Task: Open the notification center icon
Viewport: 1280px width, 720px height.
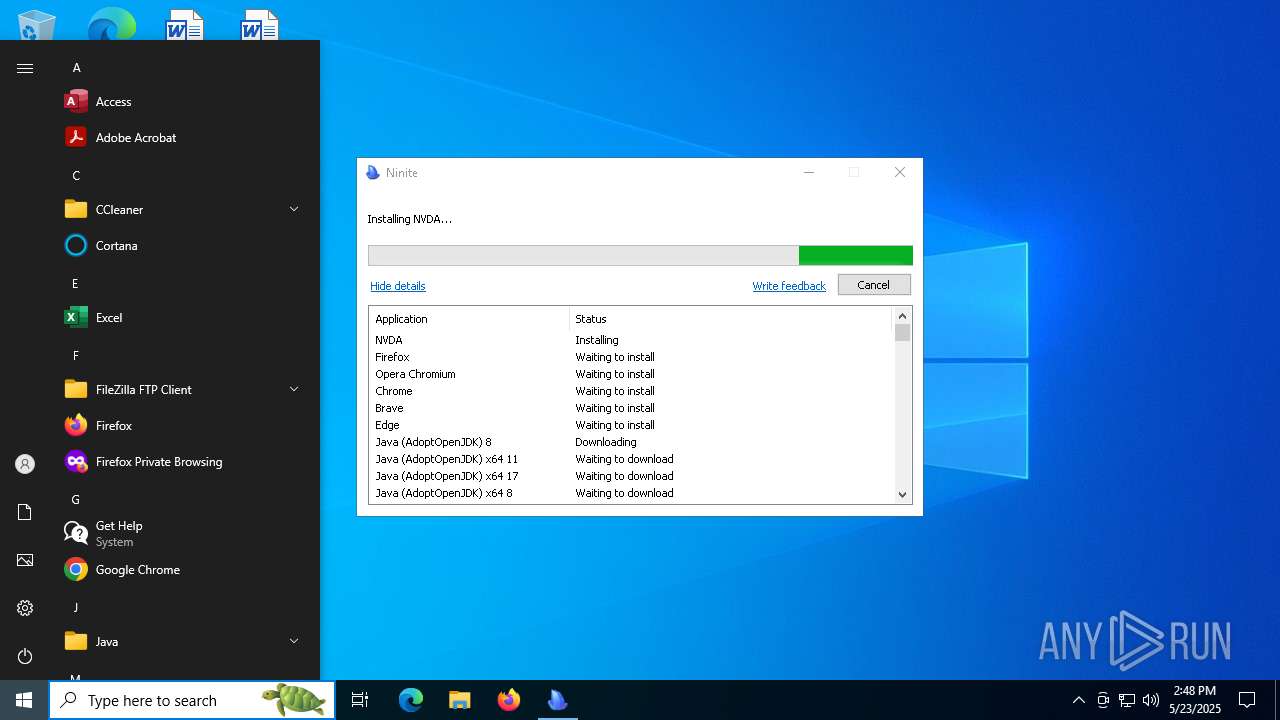Action: point(1247,700)
